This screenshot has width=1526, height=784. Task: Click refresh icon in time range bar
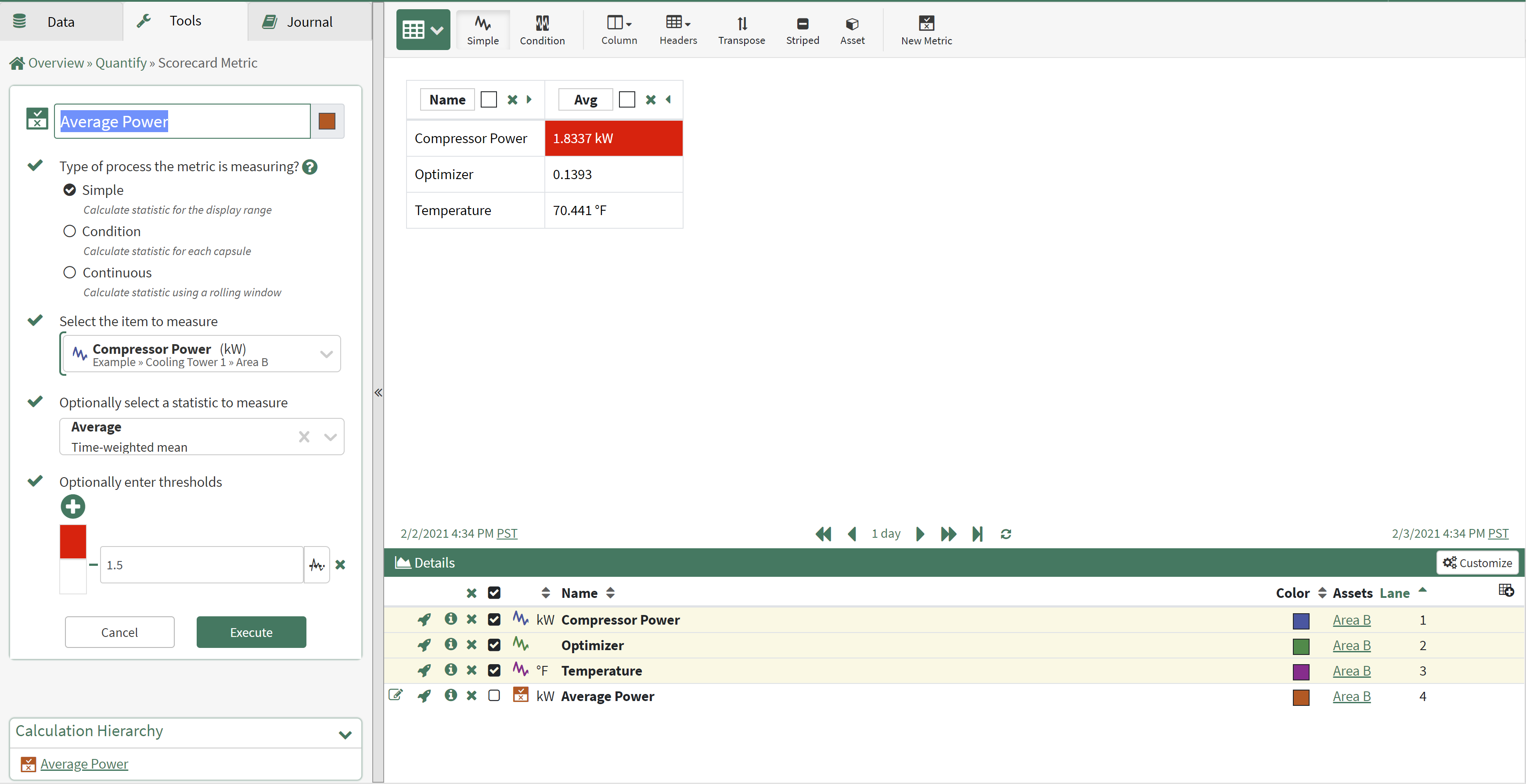(1005, 534)
